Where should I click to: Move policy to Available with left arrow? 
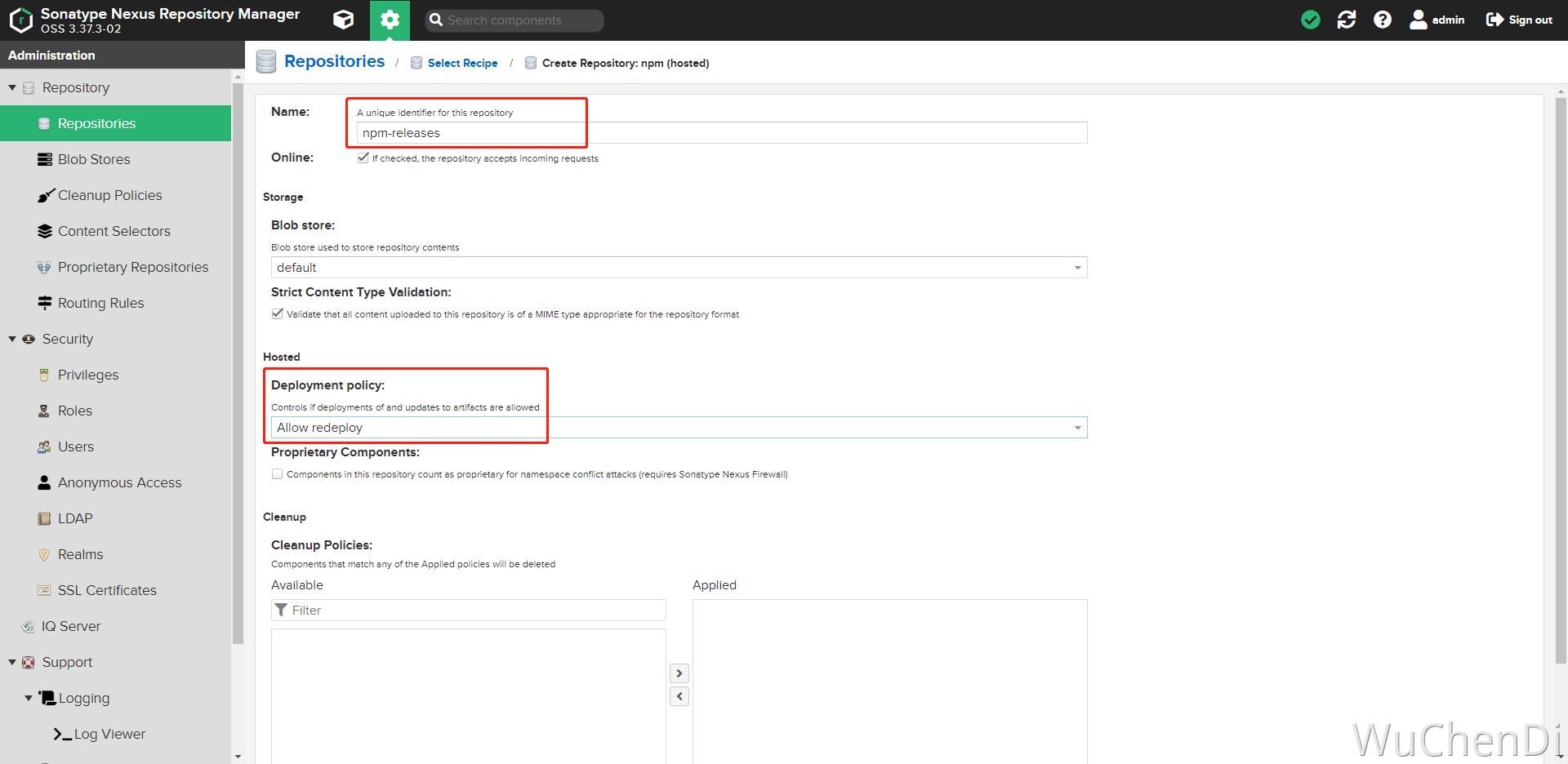[679, 696]
